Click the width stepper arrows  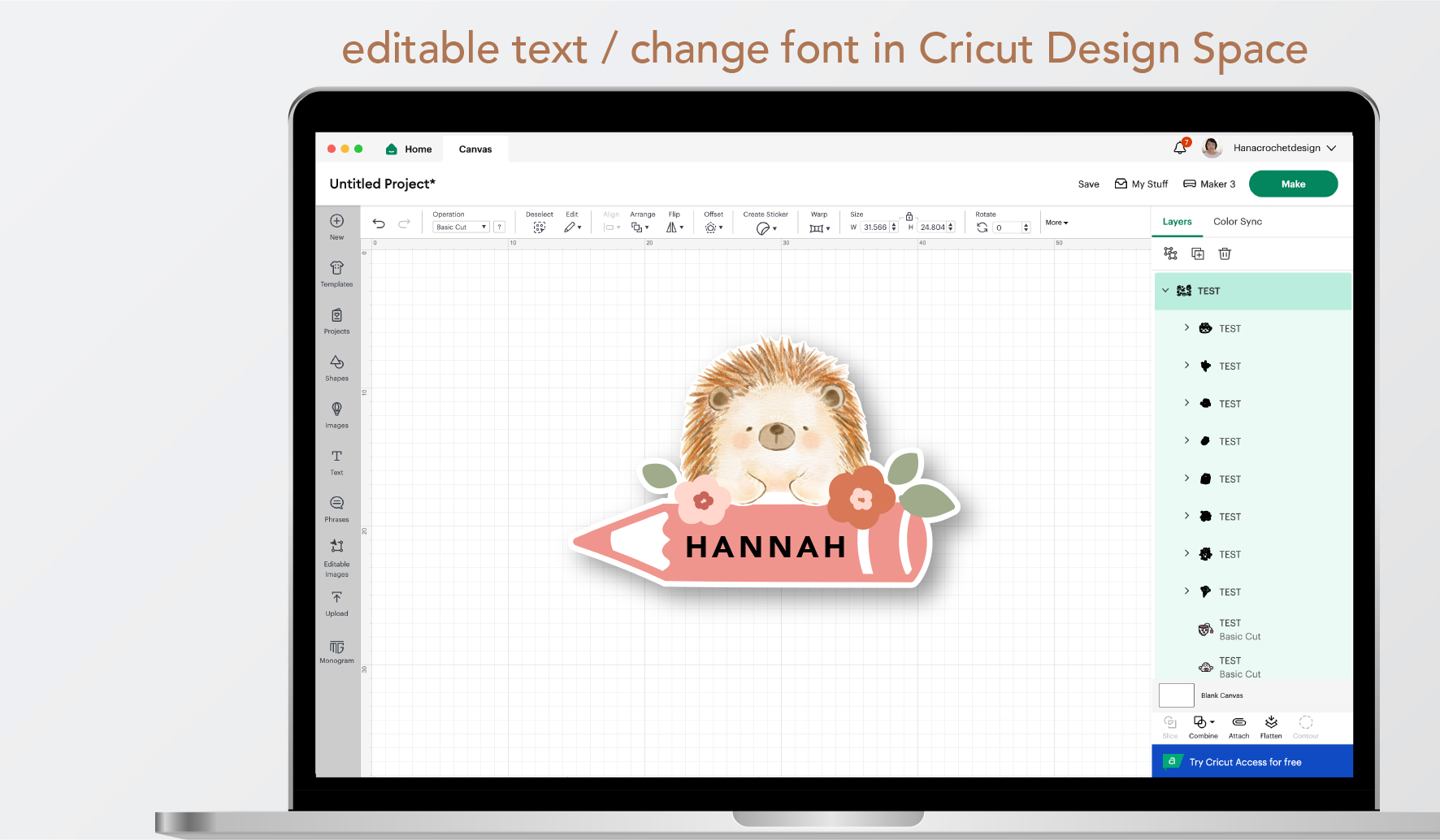click(894, 227)
